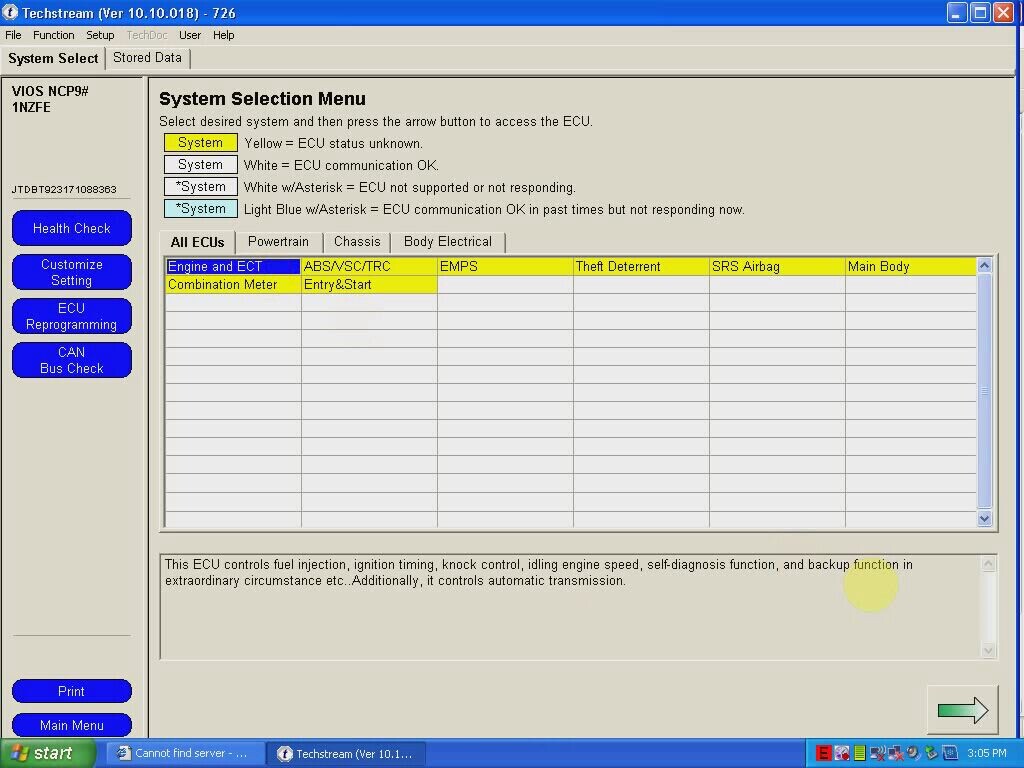The image size is (1024, 768).
Task: Open the User menu
Action: (190, 35)
